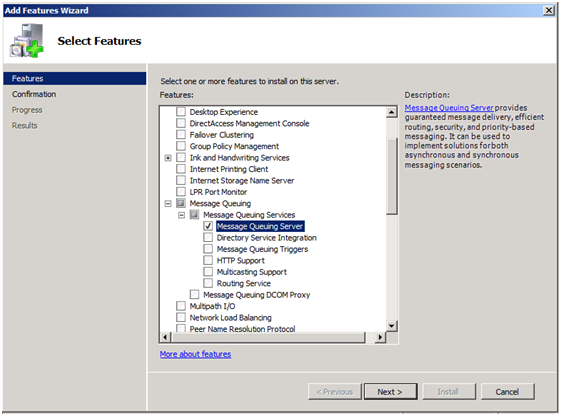This screenshot has height=416, width=561.
Task: Close the Add Features Wizard window
Action: 549,10
